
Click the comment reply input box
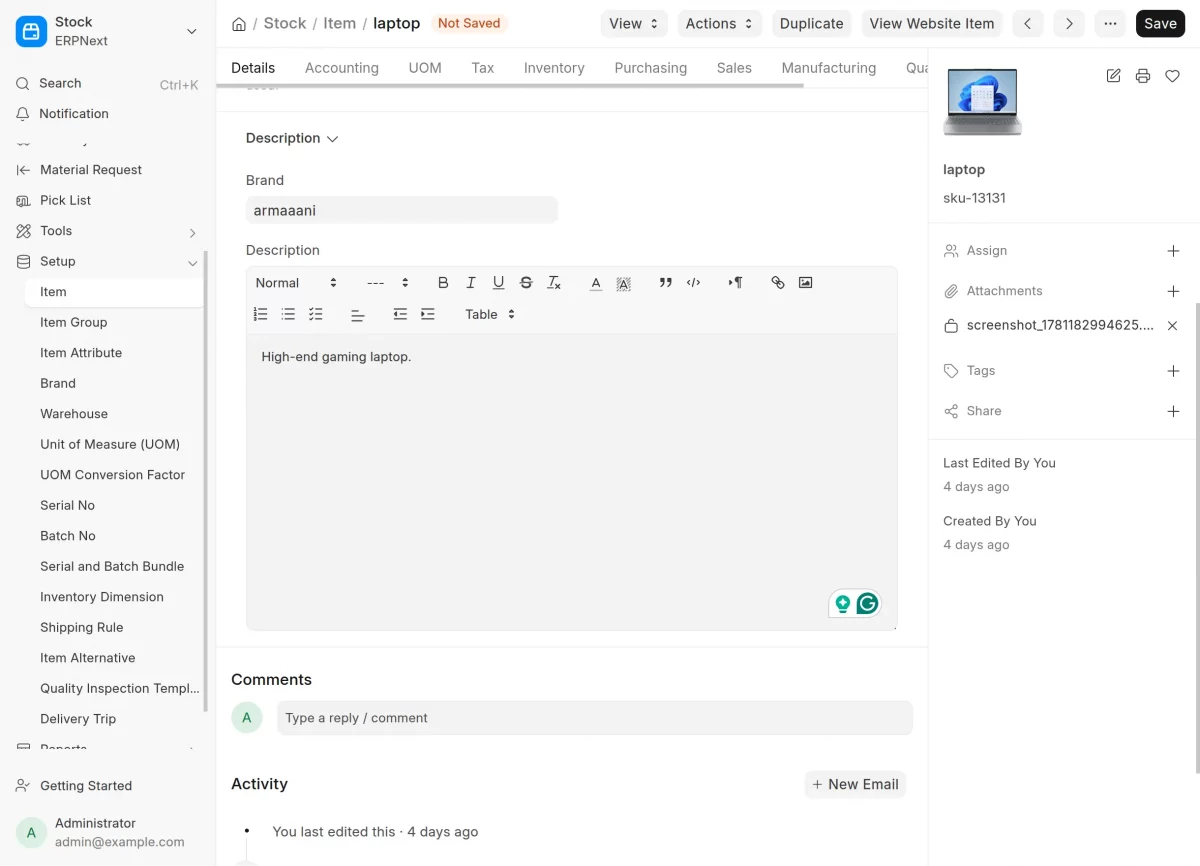tap(595, 718)
